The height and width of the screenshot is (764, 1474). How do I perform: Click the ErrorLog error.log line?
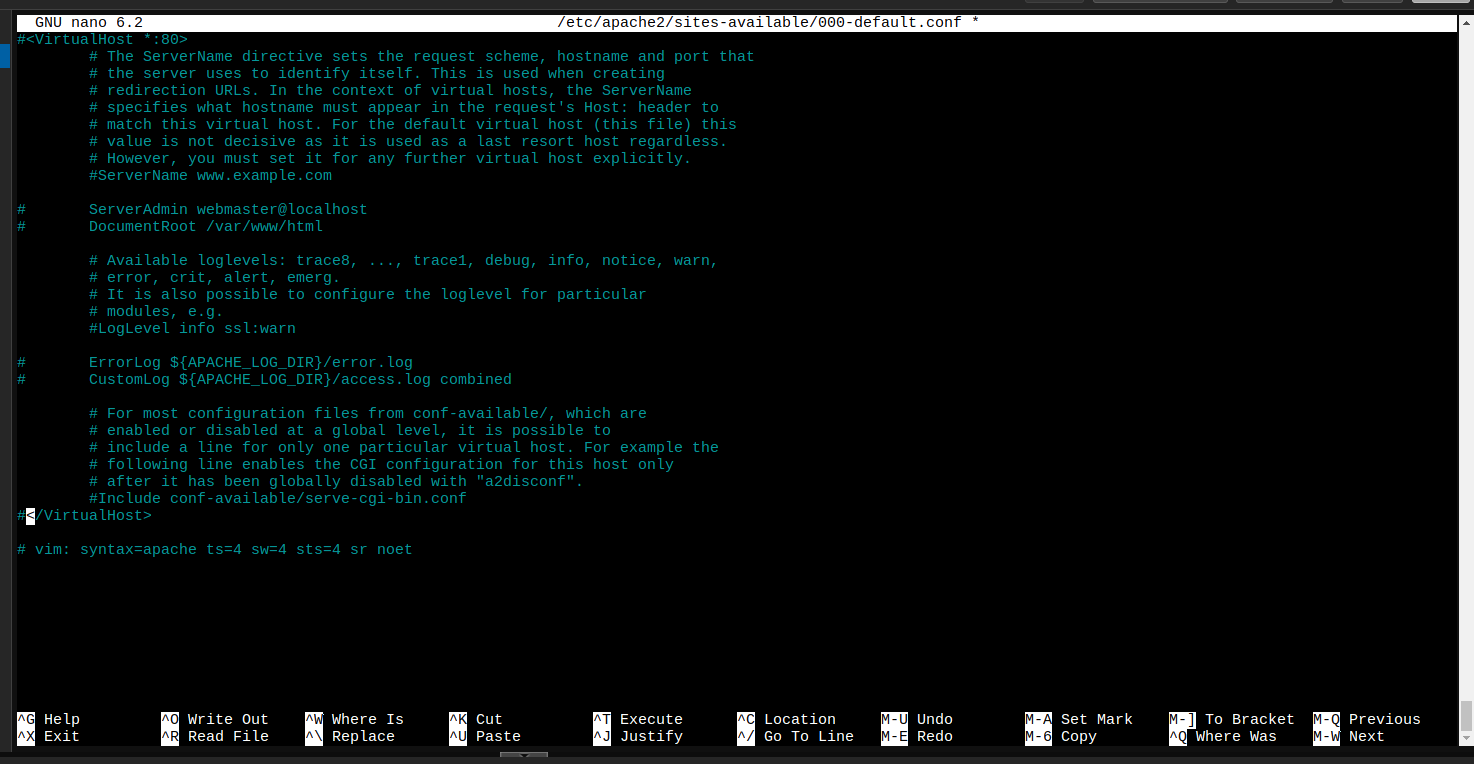pos(250,362)
